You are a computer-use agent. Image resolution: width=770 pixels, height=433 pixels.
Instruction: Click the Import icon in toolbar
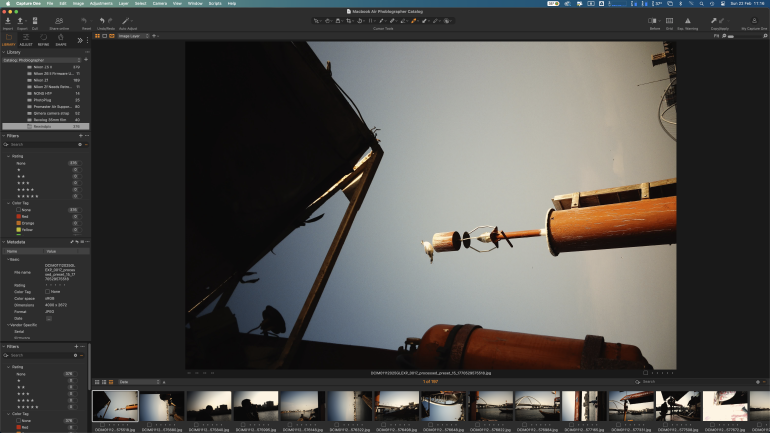(8, 20)
